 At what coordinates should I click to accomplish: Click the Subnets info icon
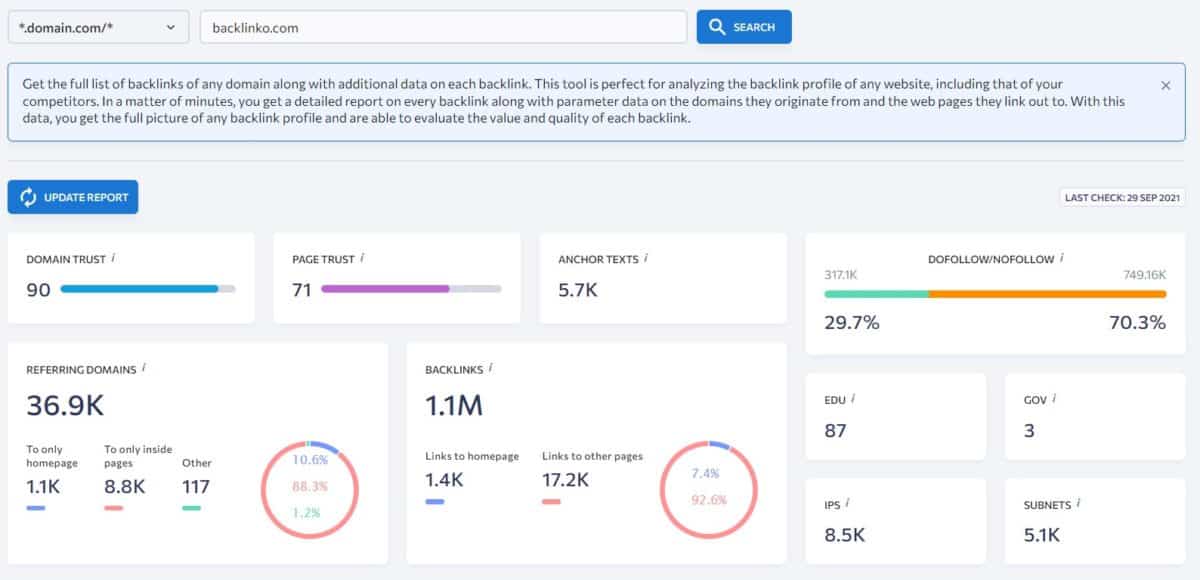click(1079, 504)
